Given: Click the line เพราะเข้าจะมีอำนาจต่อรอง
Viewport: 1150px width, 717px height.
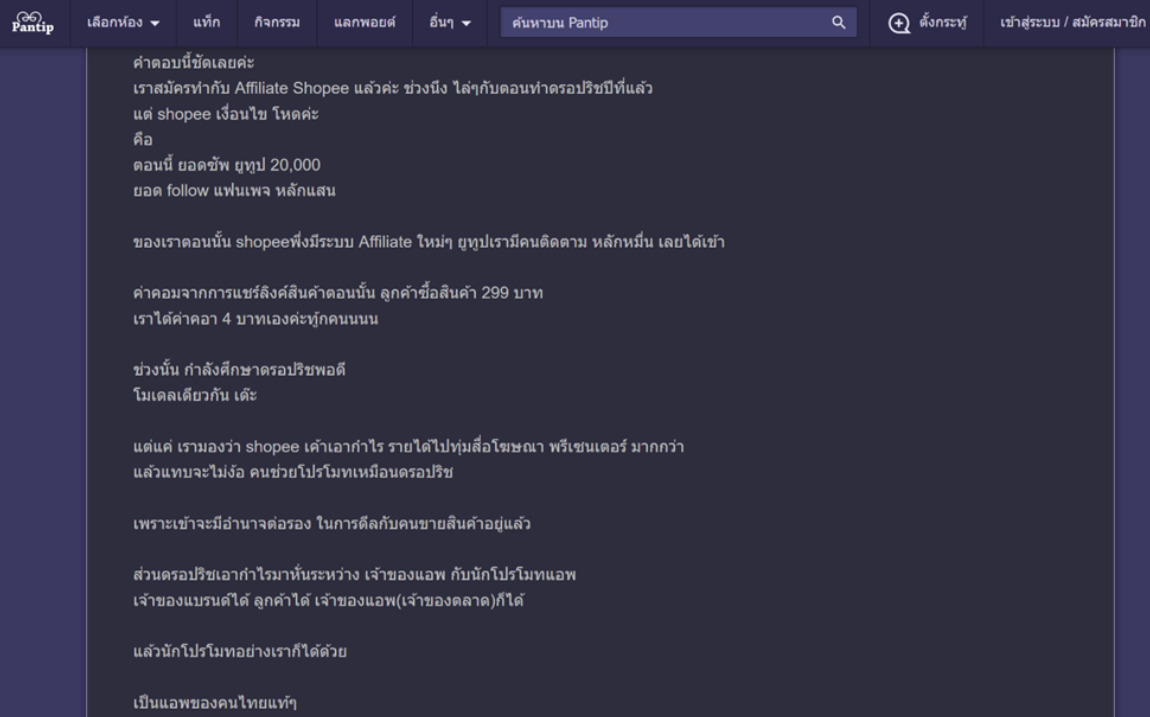Looking at the screenshot, I should [332, 523].
